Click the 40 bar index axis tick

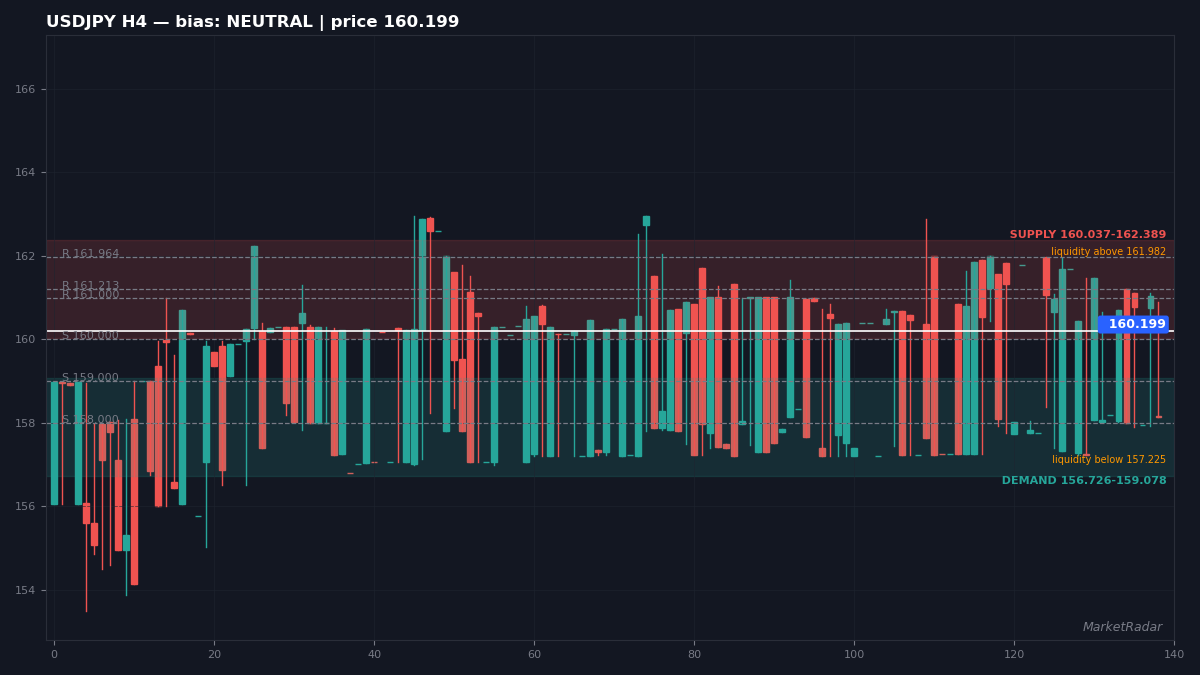374,654
